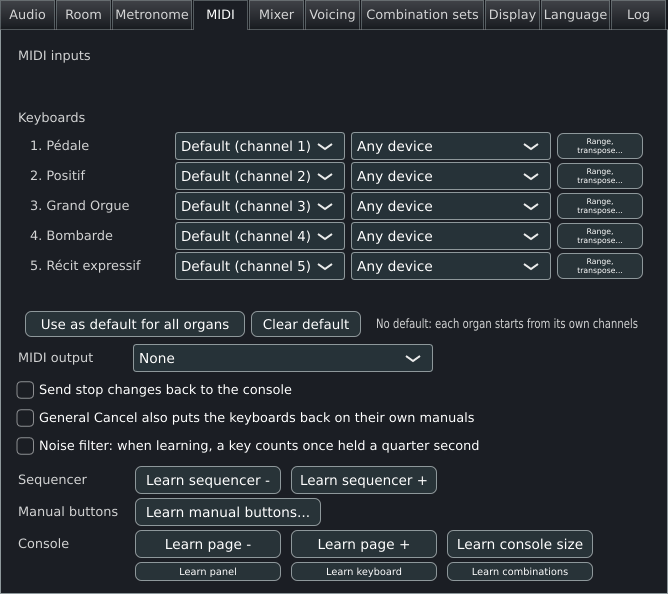Open Récit expressif device dropdown
This screenshot has height=594, width=668.
451,266
